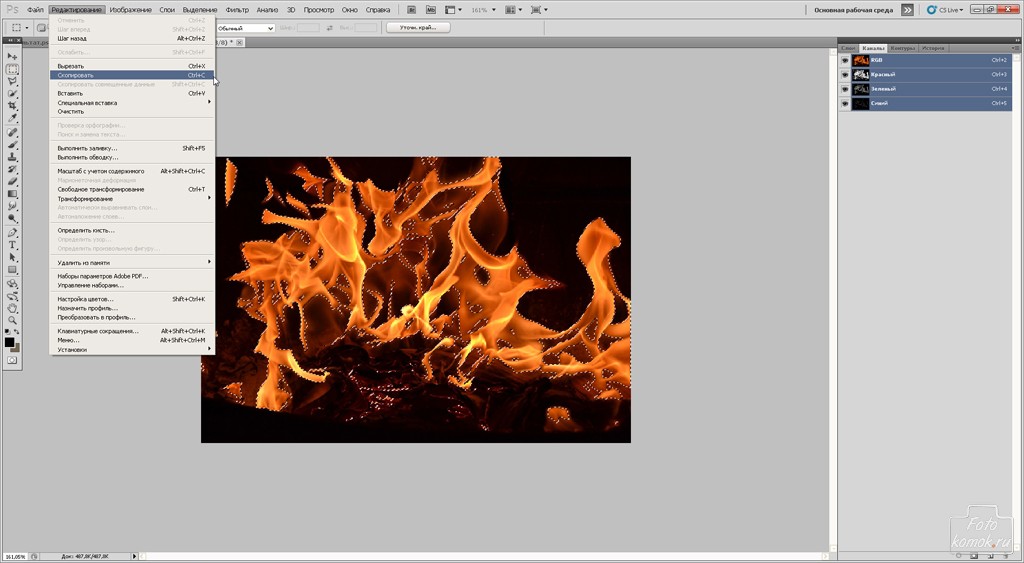Click the background color swatch

16,348
